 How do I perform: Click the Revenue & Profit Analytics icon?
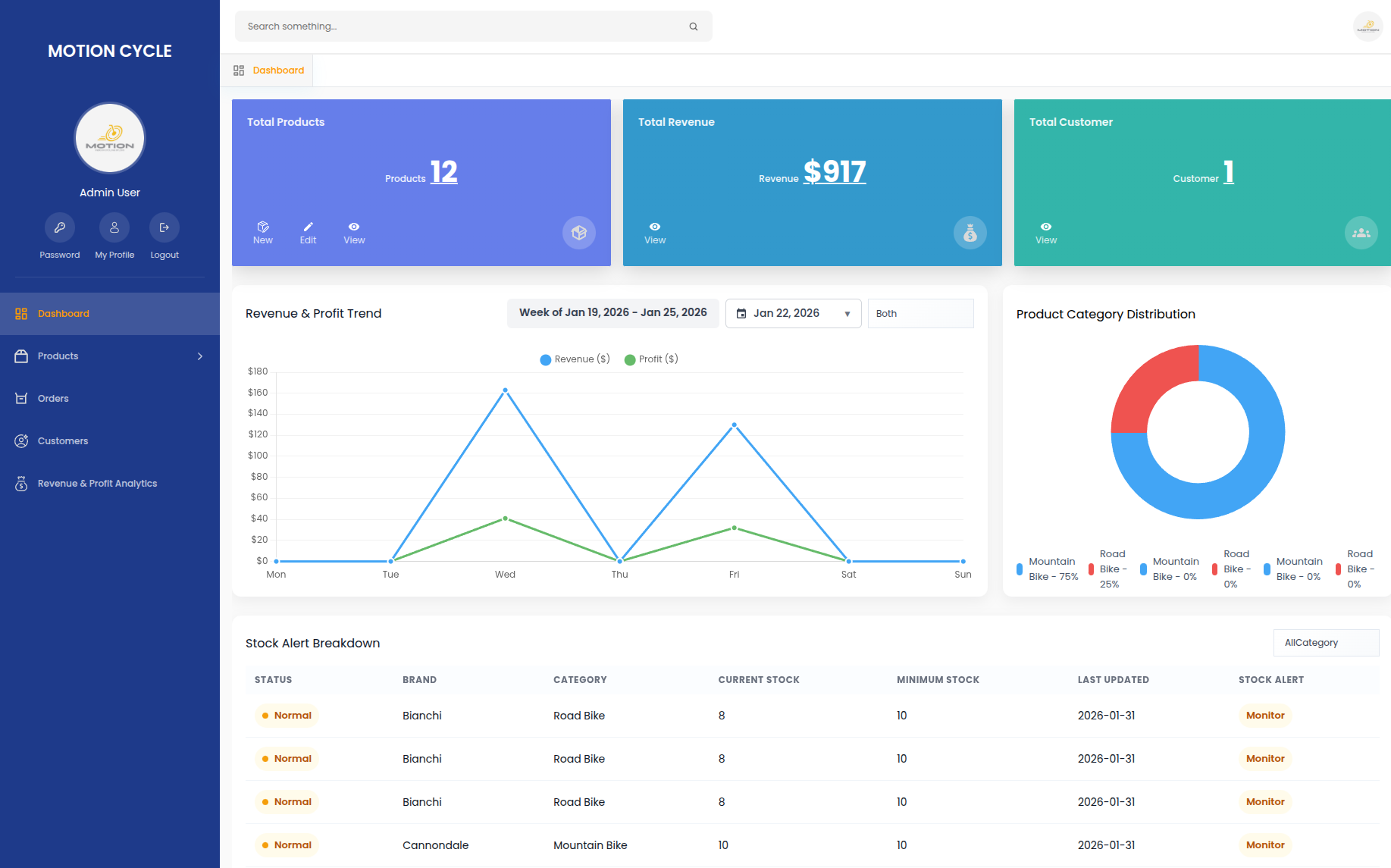[x=20, y=483]
